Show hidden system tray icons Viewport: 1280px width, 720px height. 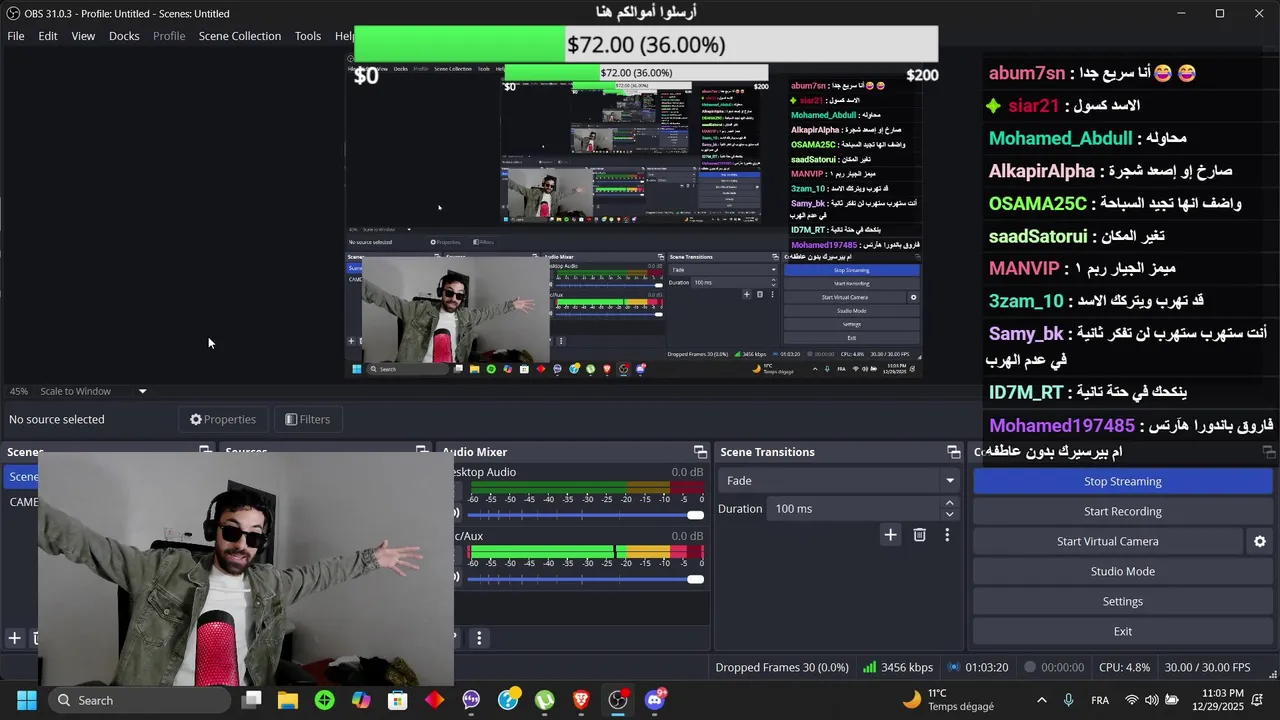pos(1041,700)
